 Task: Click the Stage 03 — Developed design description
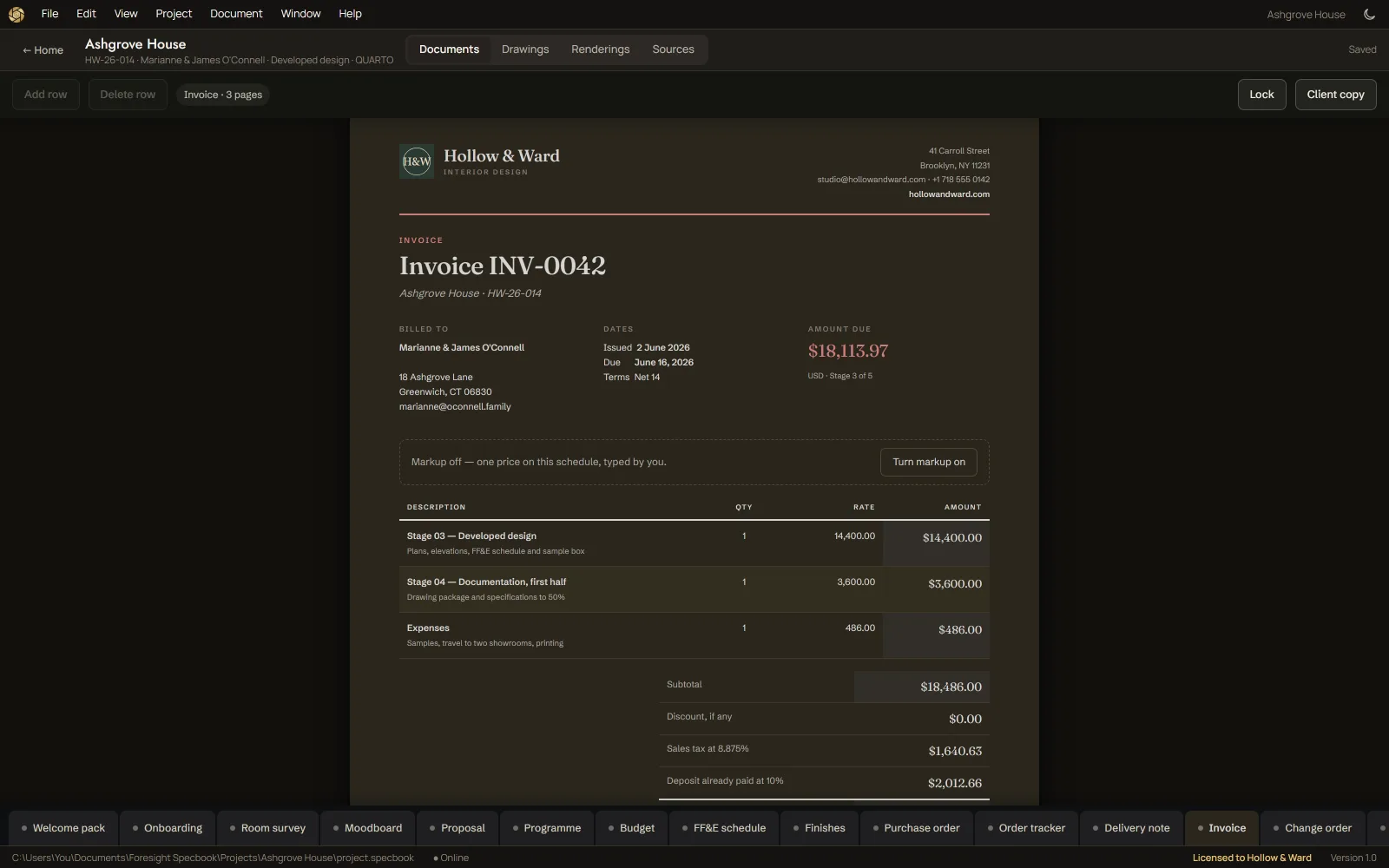471,536
